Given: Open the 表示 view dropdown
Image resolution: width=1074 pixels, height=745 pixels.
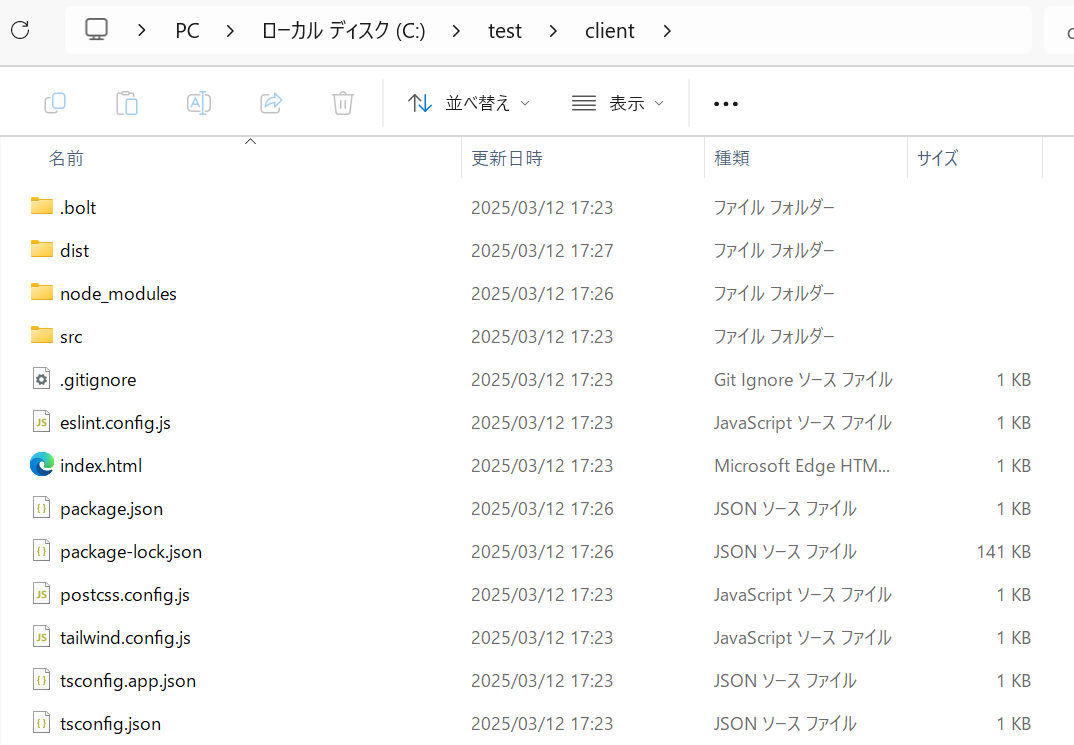Looking at the screenshot, I should (x=617, y=103).
